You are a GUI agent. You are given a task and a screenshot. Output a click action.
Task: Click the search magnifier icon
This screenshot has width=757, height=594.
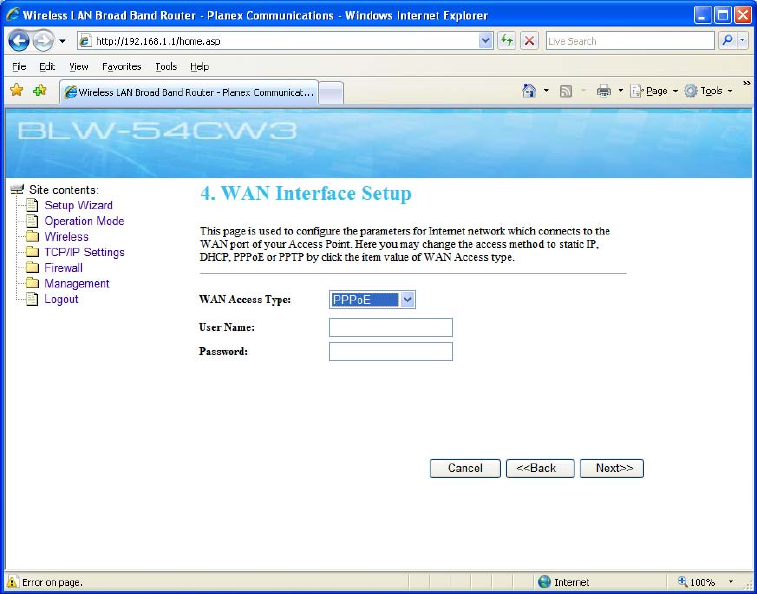click(x=727, y=41)
